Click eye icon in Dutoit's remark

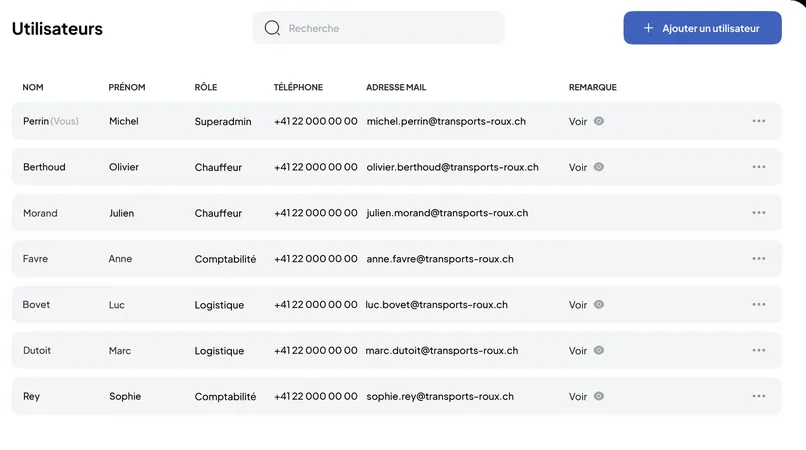coord(599,350)
